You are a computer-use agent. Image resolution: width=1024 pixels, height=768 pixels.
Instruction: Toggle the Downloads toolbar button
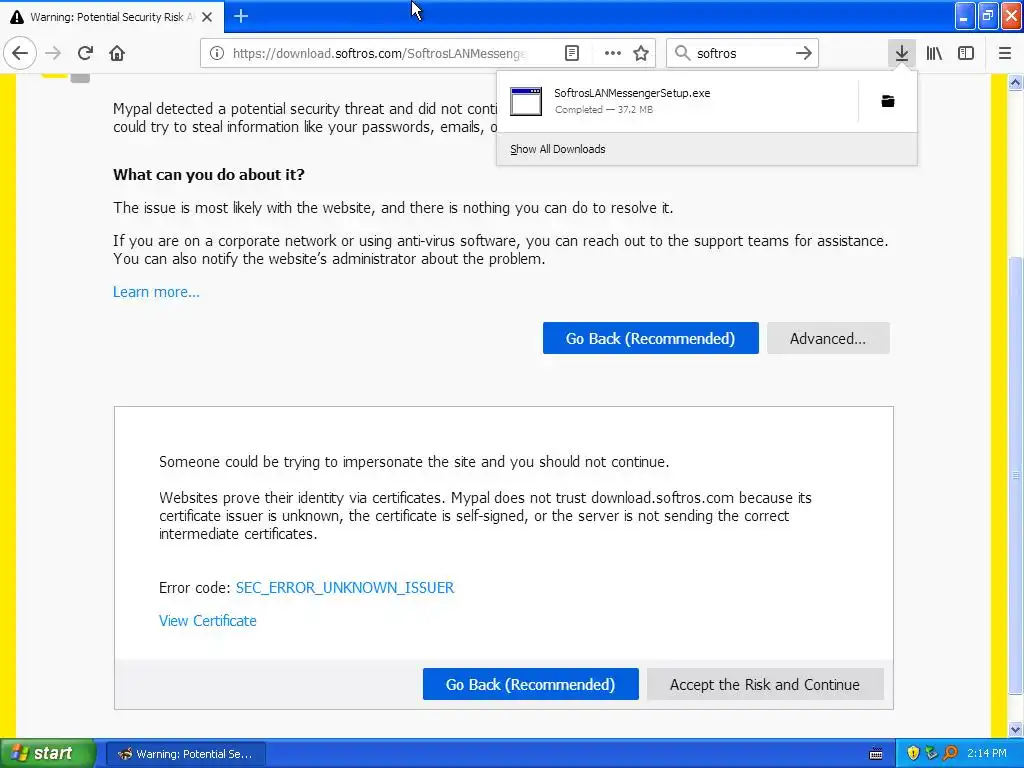point(902,53)
